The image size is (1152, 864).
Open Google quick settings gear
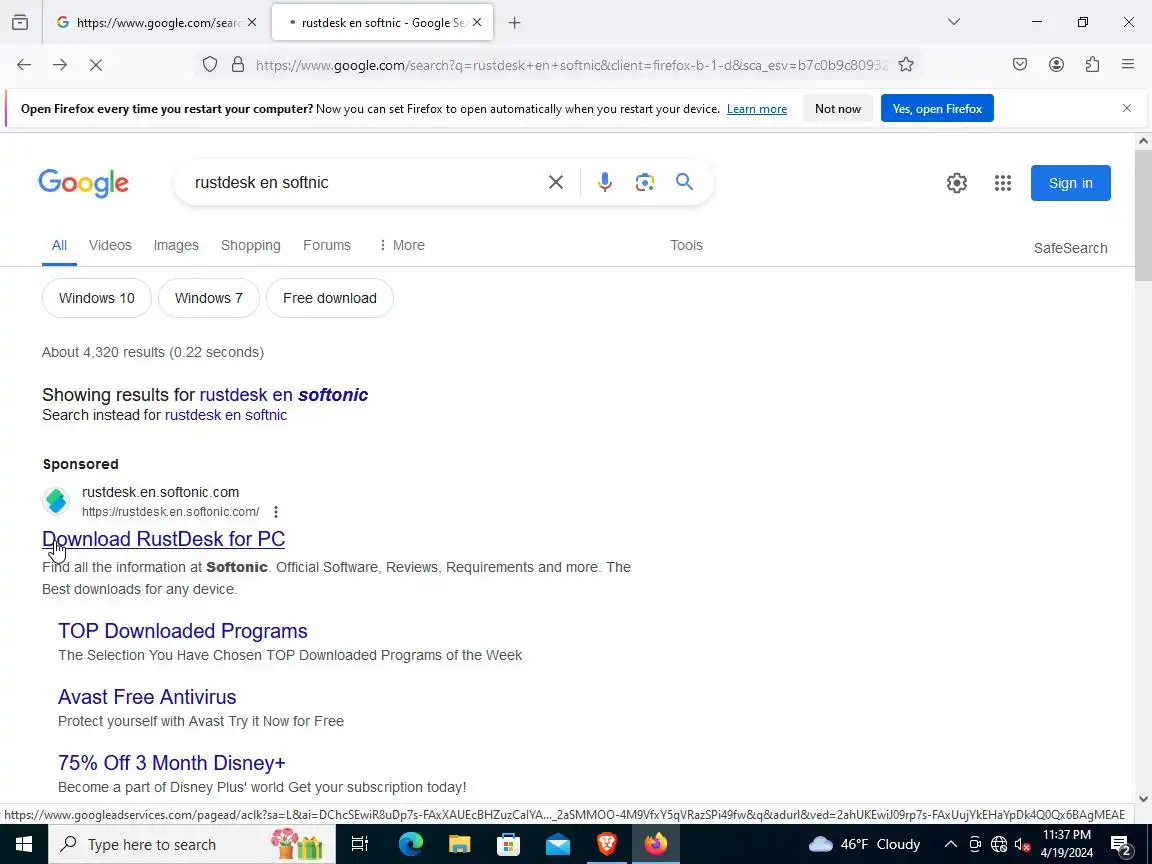(957, 183)
